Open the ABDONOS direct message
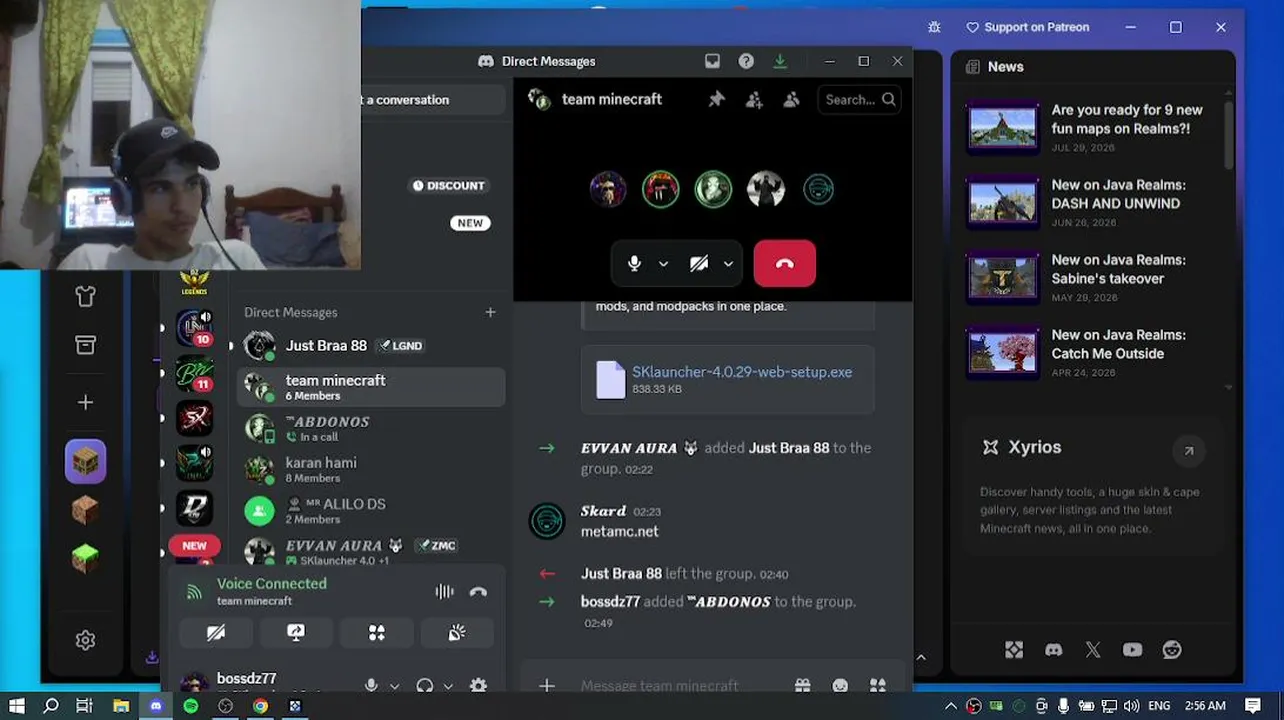 (x=371, y=428)
